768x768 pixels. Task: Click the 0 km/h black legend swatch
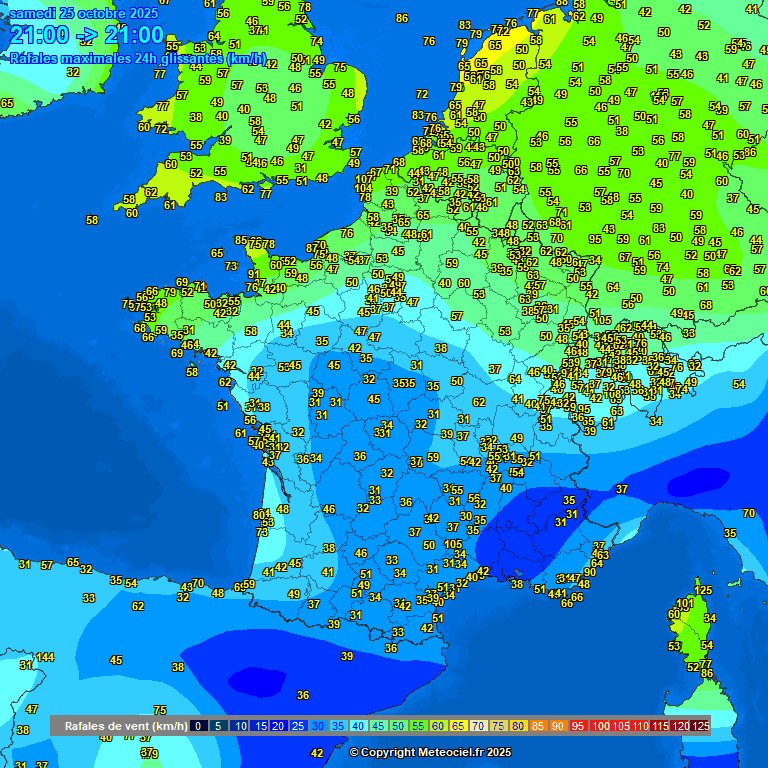199,725
